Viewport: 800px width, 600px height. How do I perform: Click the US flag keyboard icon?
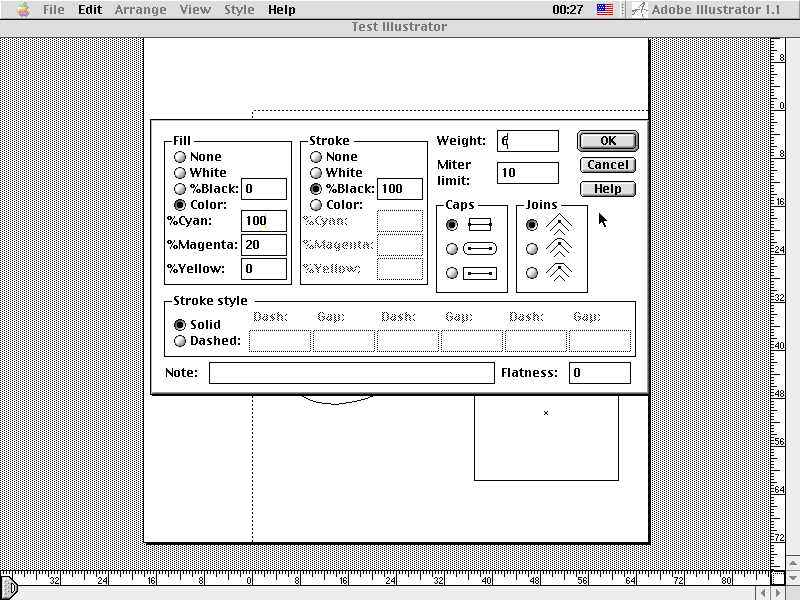[x=605, y=10]
